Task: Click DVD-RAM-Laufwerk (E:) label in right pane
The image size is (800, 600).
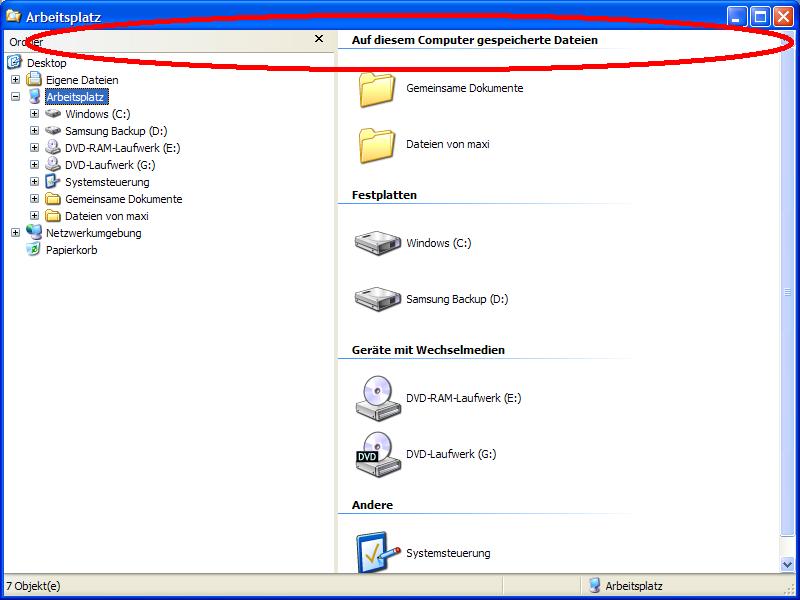Action: [463, 398]
